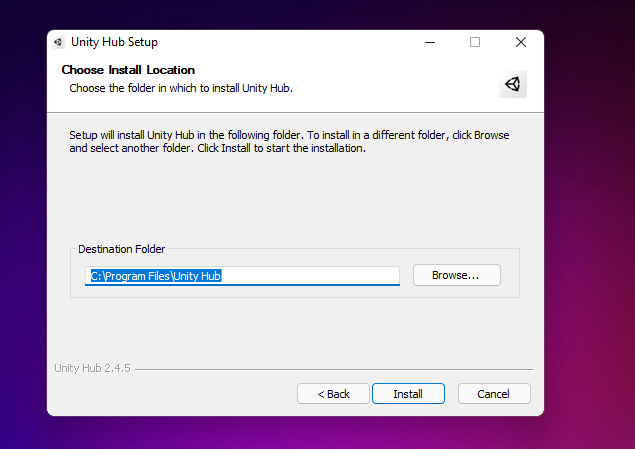Go back with the < Back button

tap(333, 394)
